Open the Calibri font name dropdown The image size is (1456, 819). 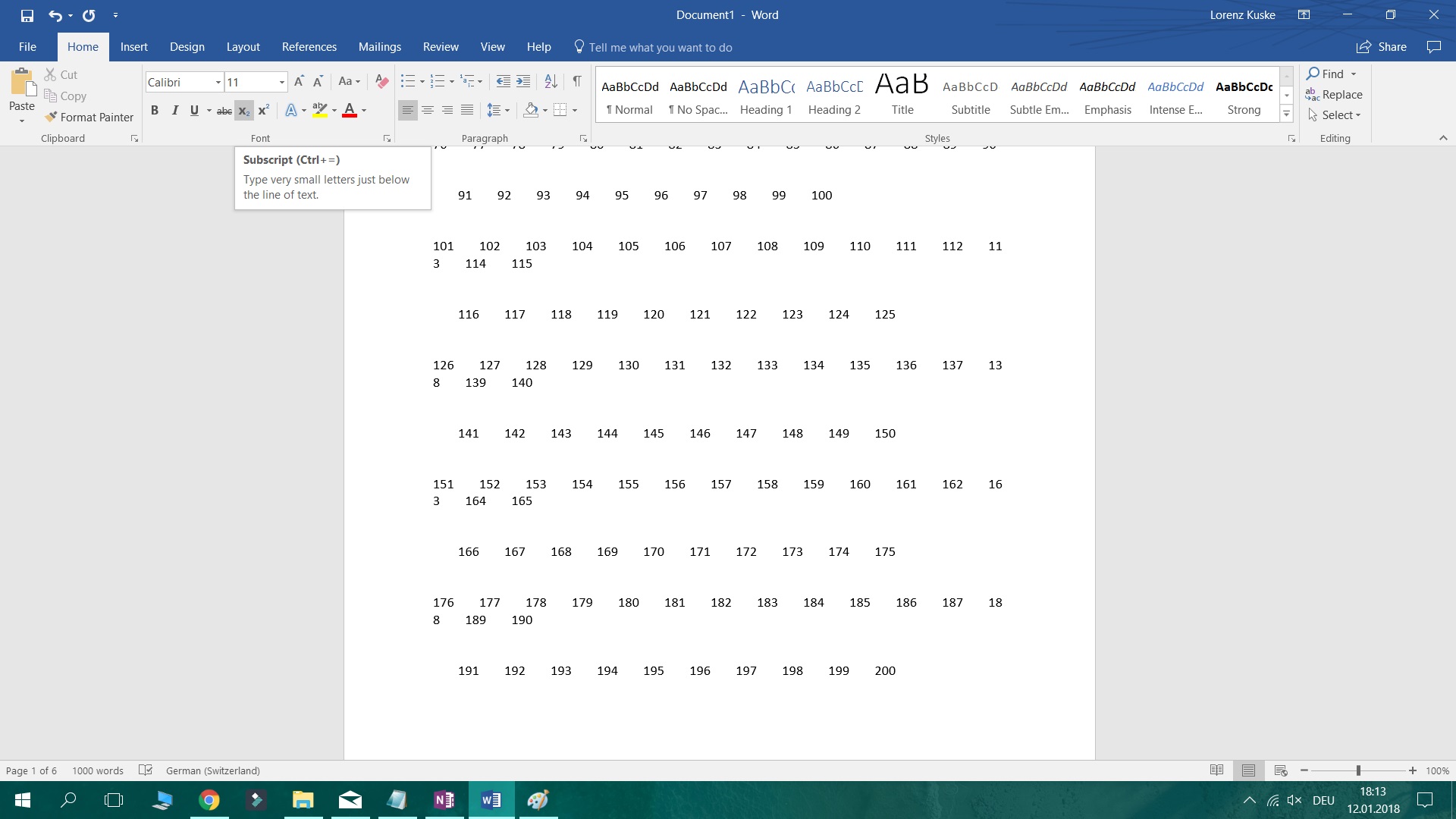pos(218,82)
